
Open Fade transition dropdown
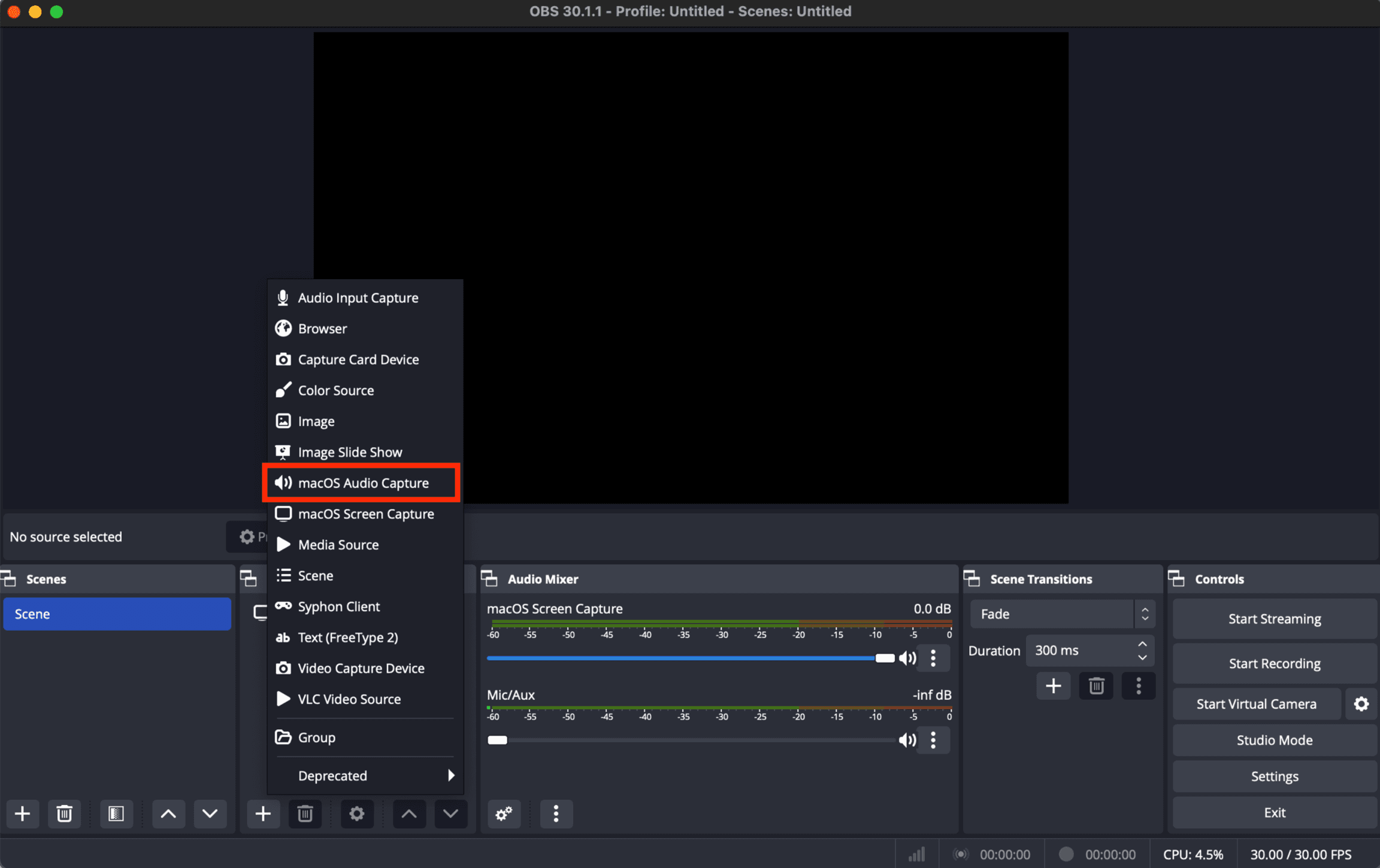point(1063,614)
